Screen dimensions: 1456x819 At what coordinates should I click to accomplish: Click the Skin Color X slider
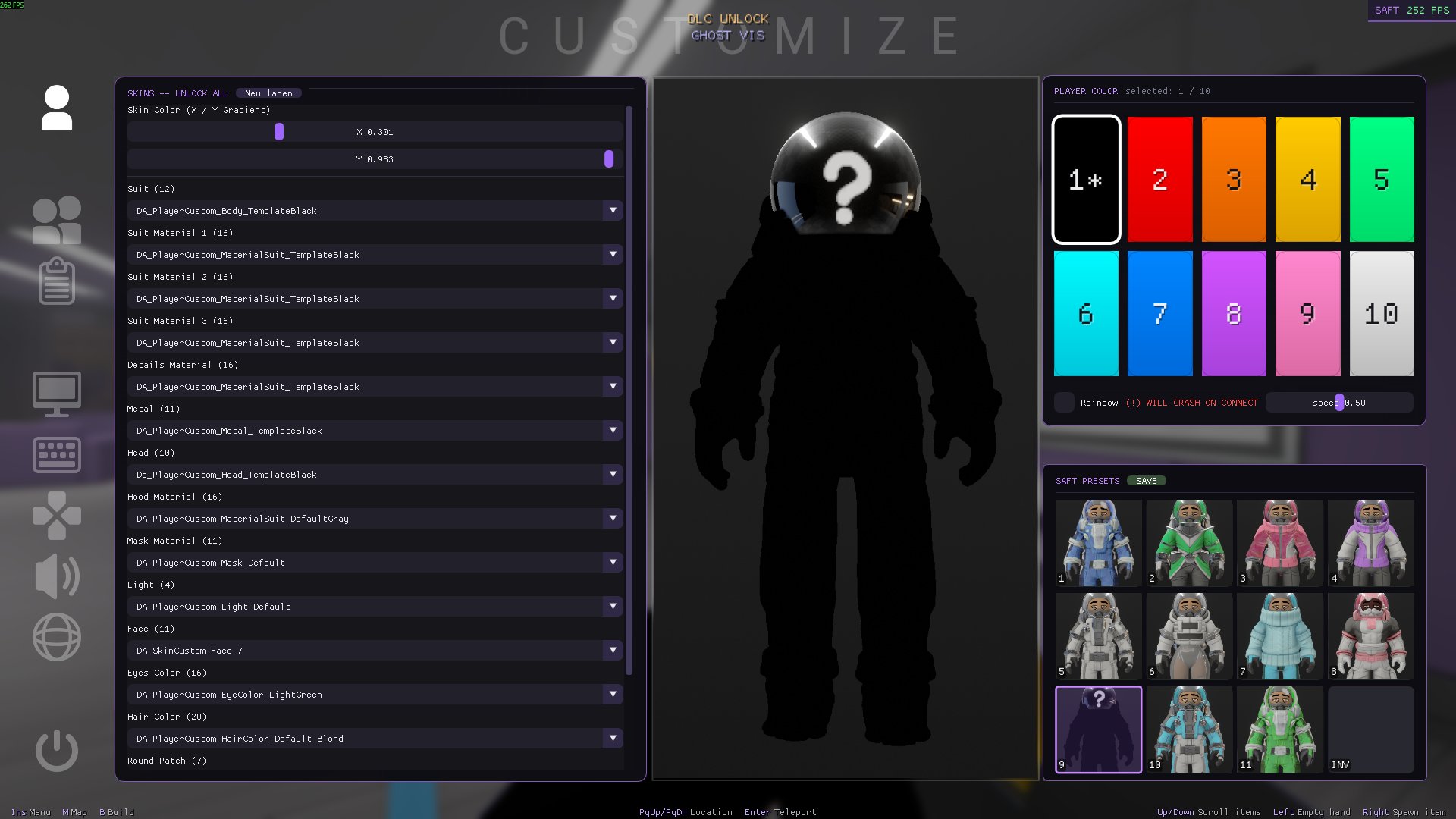(375, 132)
